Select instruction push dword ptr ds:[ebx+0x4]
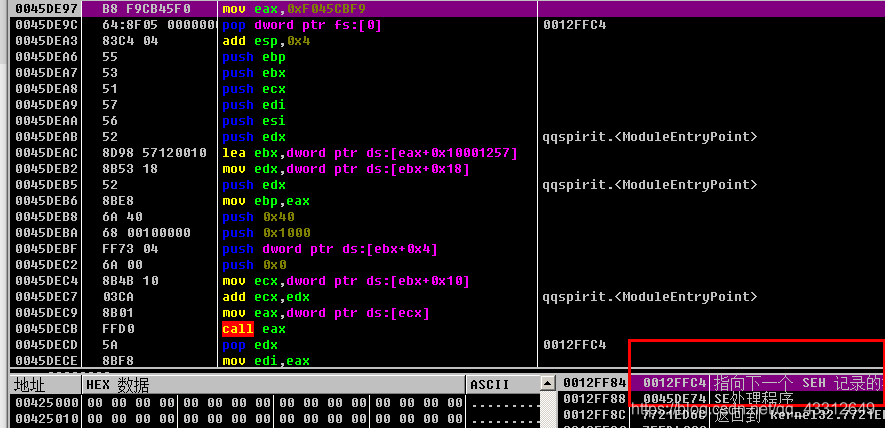This screenshot has height=428, width=885. tap(330, 249)
